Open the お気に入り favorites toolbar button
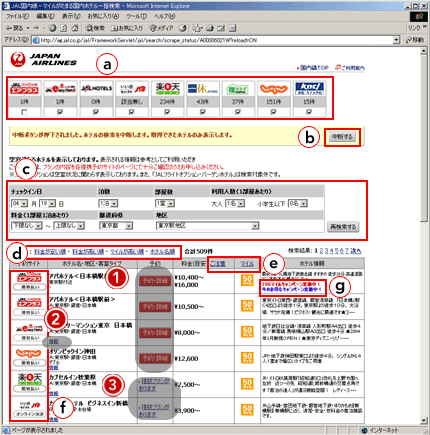The image size is (430, 435). point(127,28)
